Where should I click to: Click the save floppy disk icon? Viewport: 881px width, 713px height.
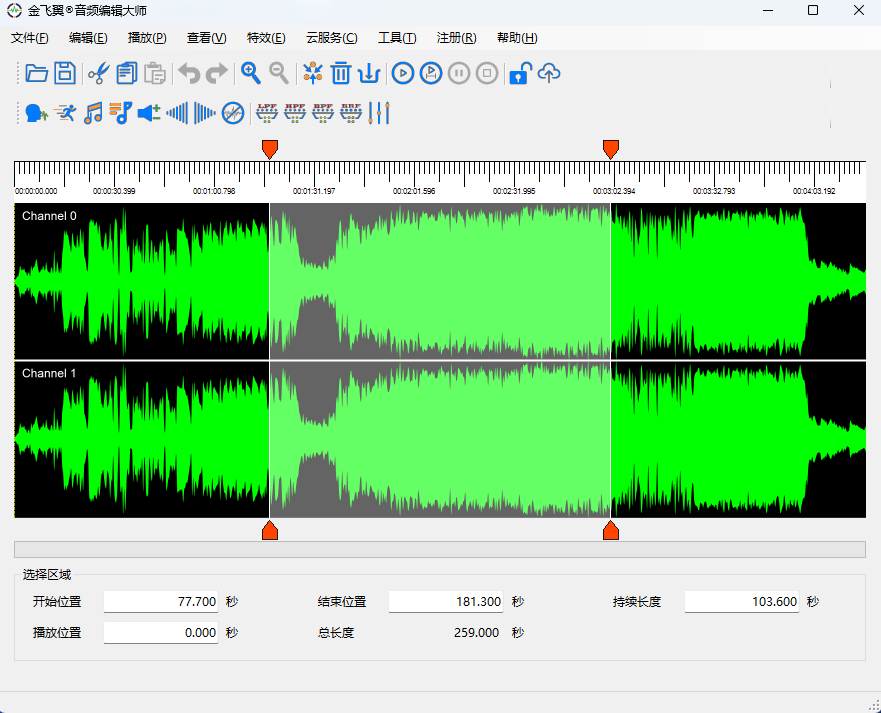pyautogui.click(x=65, y=73)
